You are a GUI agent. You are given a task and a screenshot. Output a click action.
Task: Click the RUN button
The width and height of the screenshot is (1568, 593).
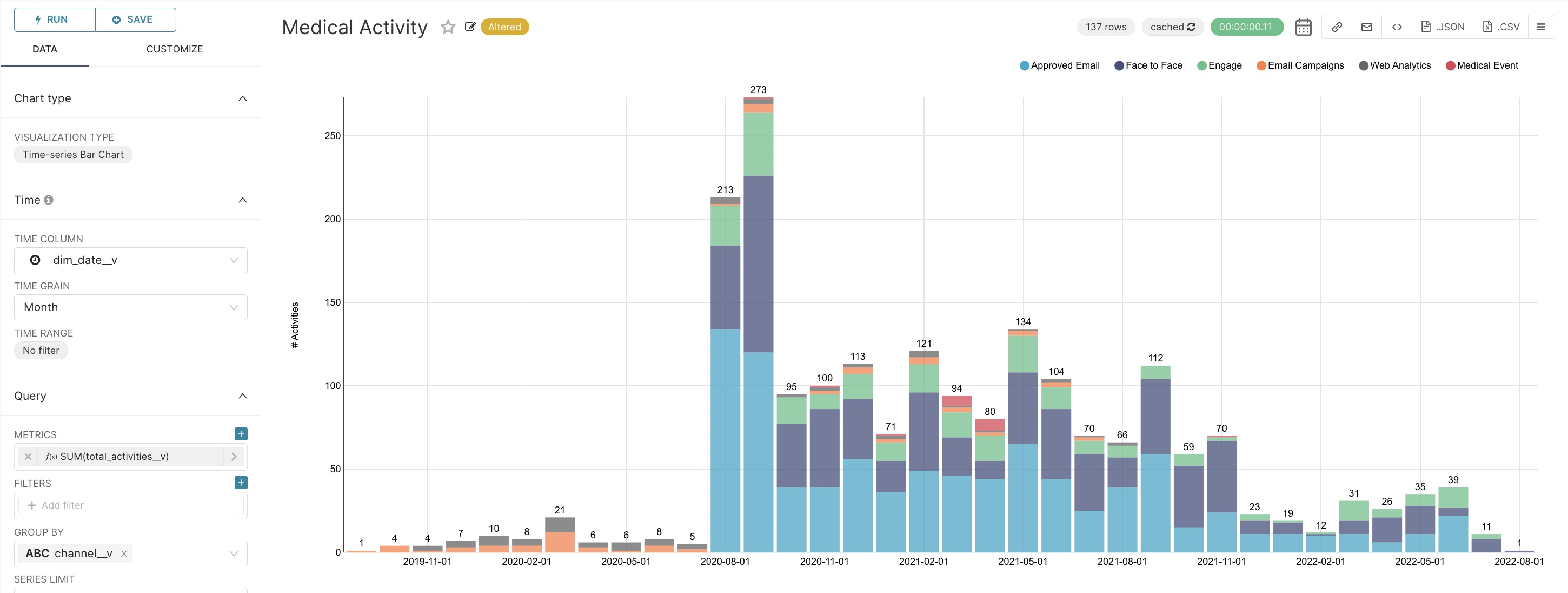55,19
